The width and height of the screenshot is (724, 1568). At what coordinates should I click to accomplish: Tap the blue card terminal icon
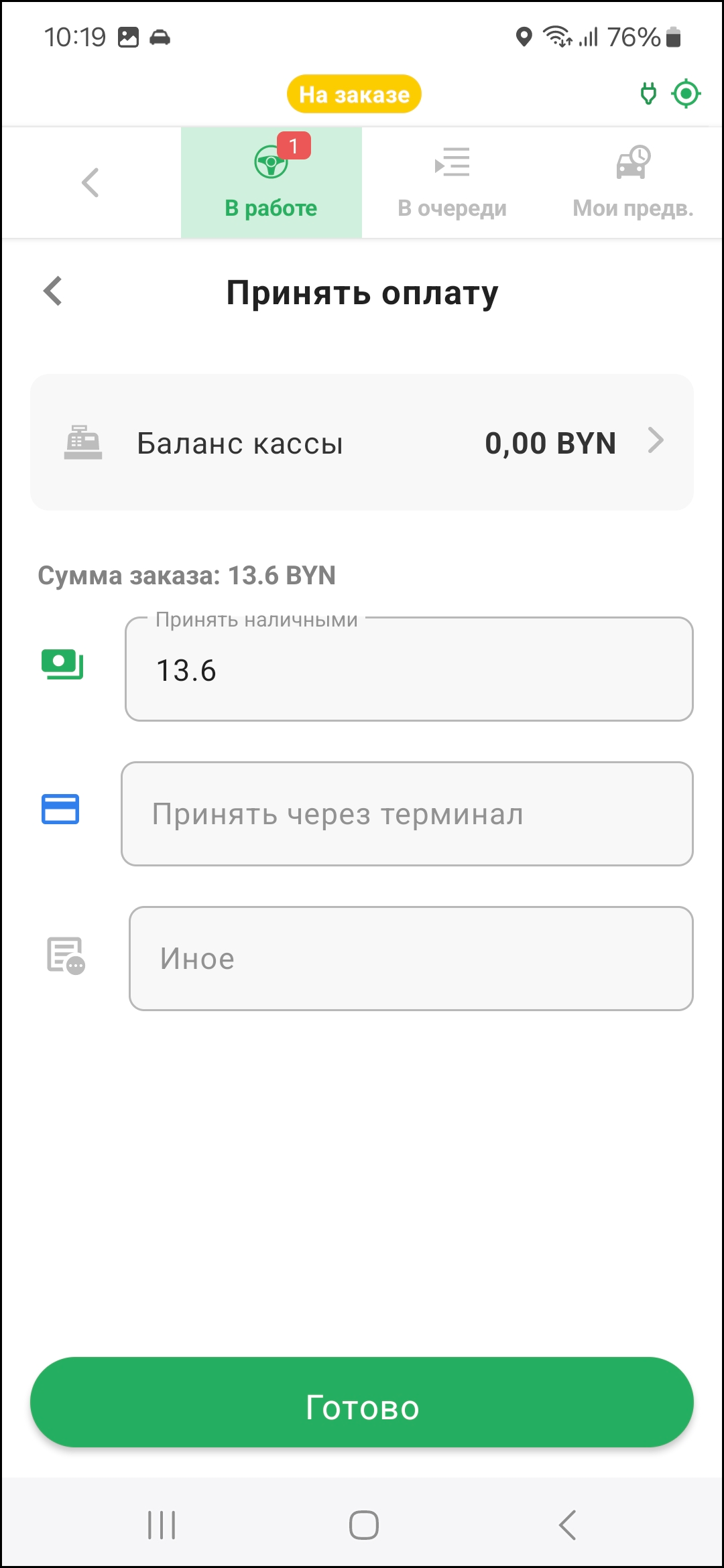60,809
